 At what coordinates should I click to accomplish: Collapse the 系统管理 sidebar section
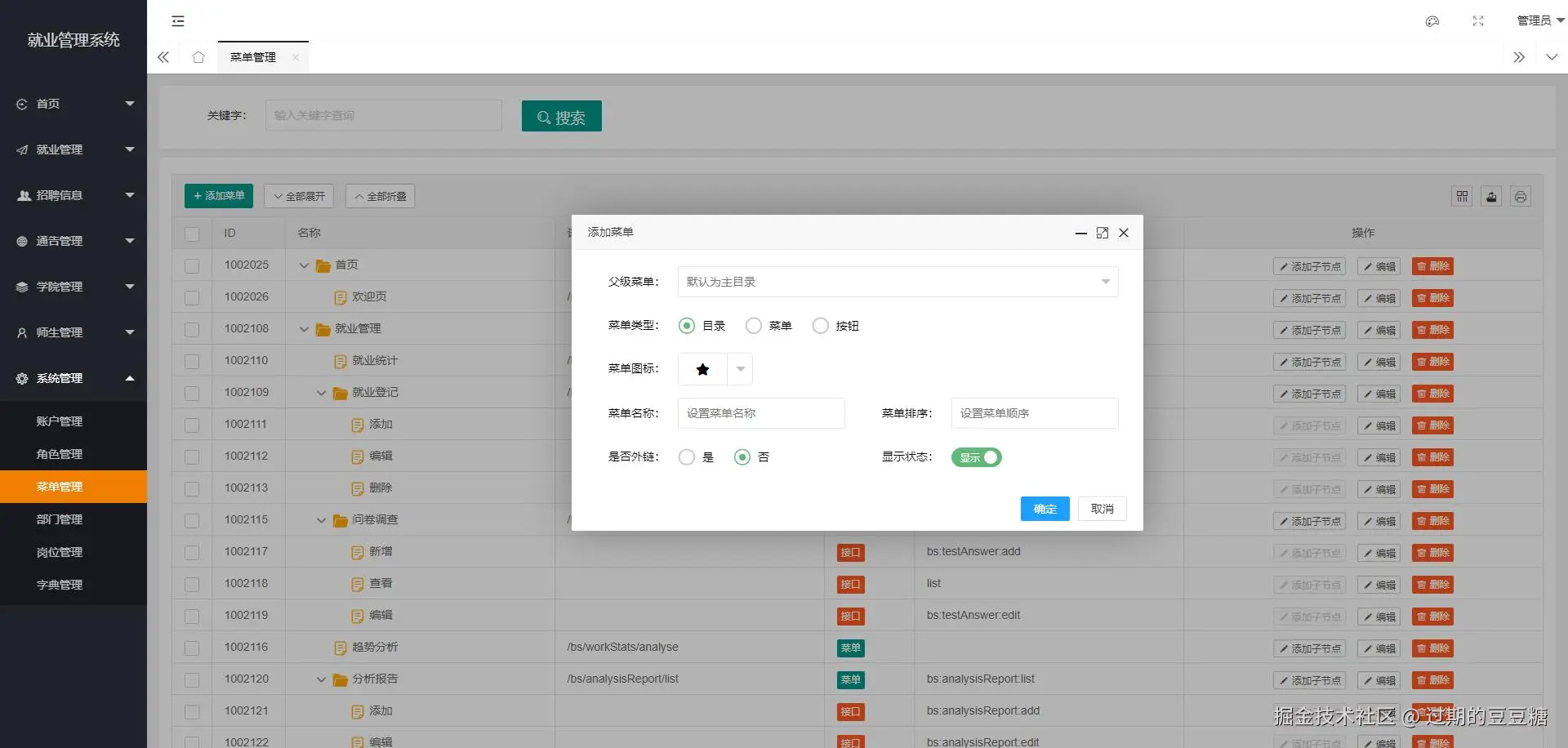click(73, 378)
